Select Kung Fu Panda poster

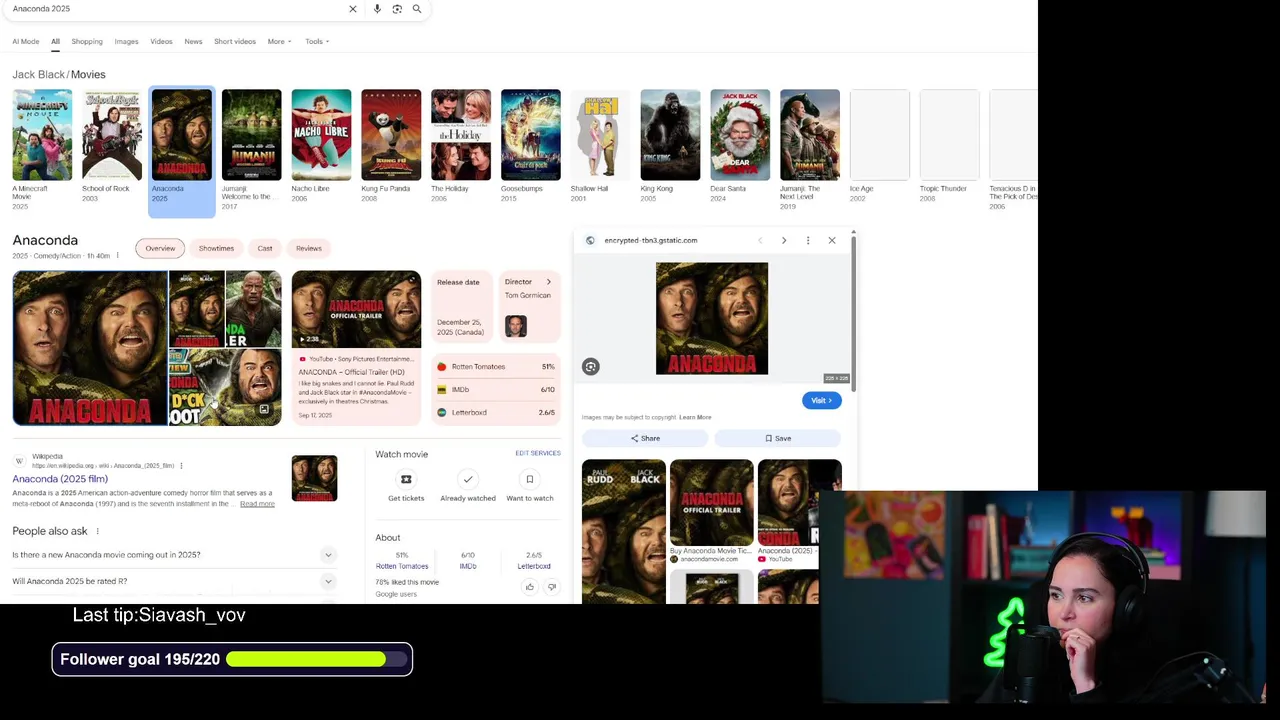pyautogui.click(x=391, y=135)
